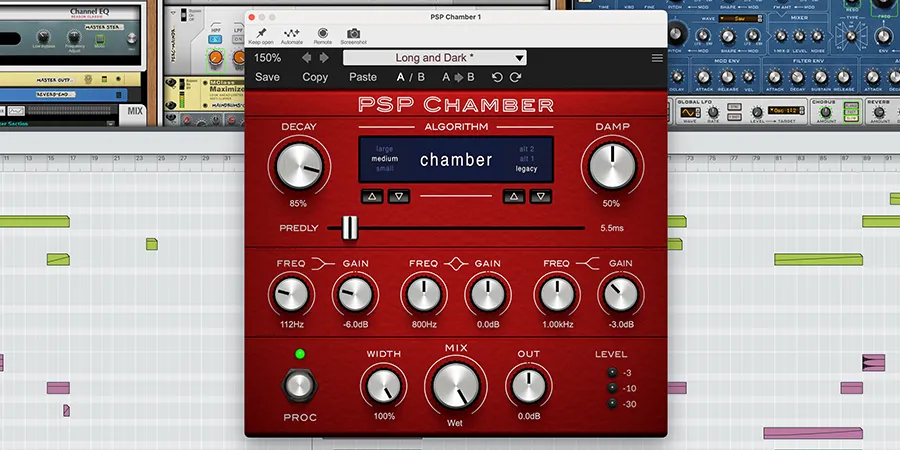Click the high shelf filter shape icon
The height and width of the screenshot is (450, 900).
[x=588, y=263]
